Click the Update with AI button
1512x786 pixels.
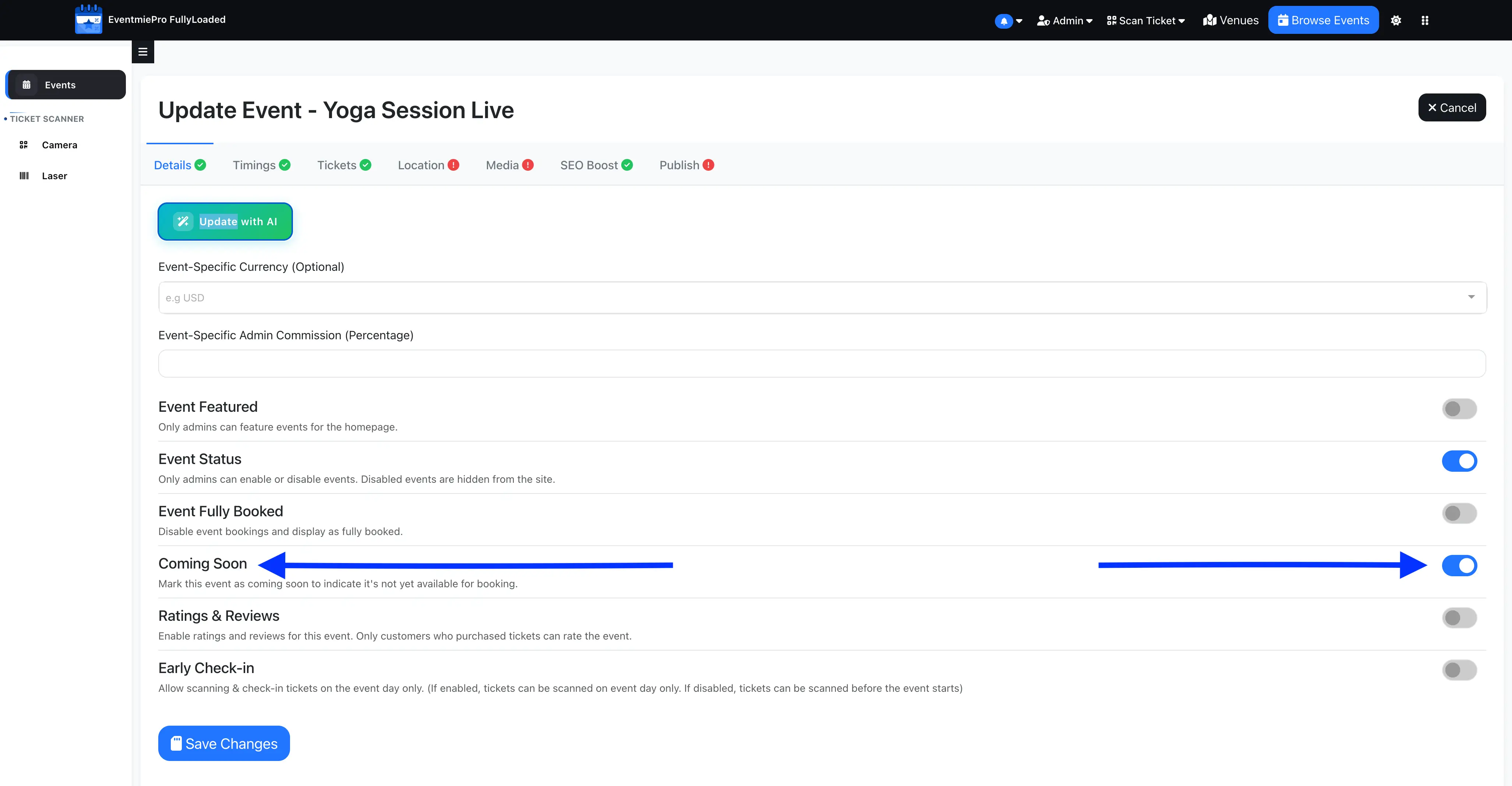coord(225,221)
